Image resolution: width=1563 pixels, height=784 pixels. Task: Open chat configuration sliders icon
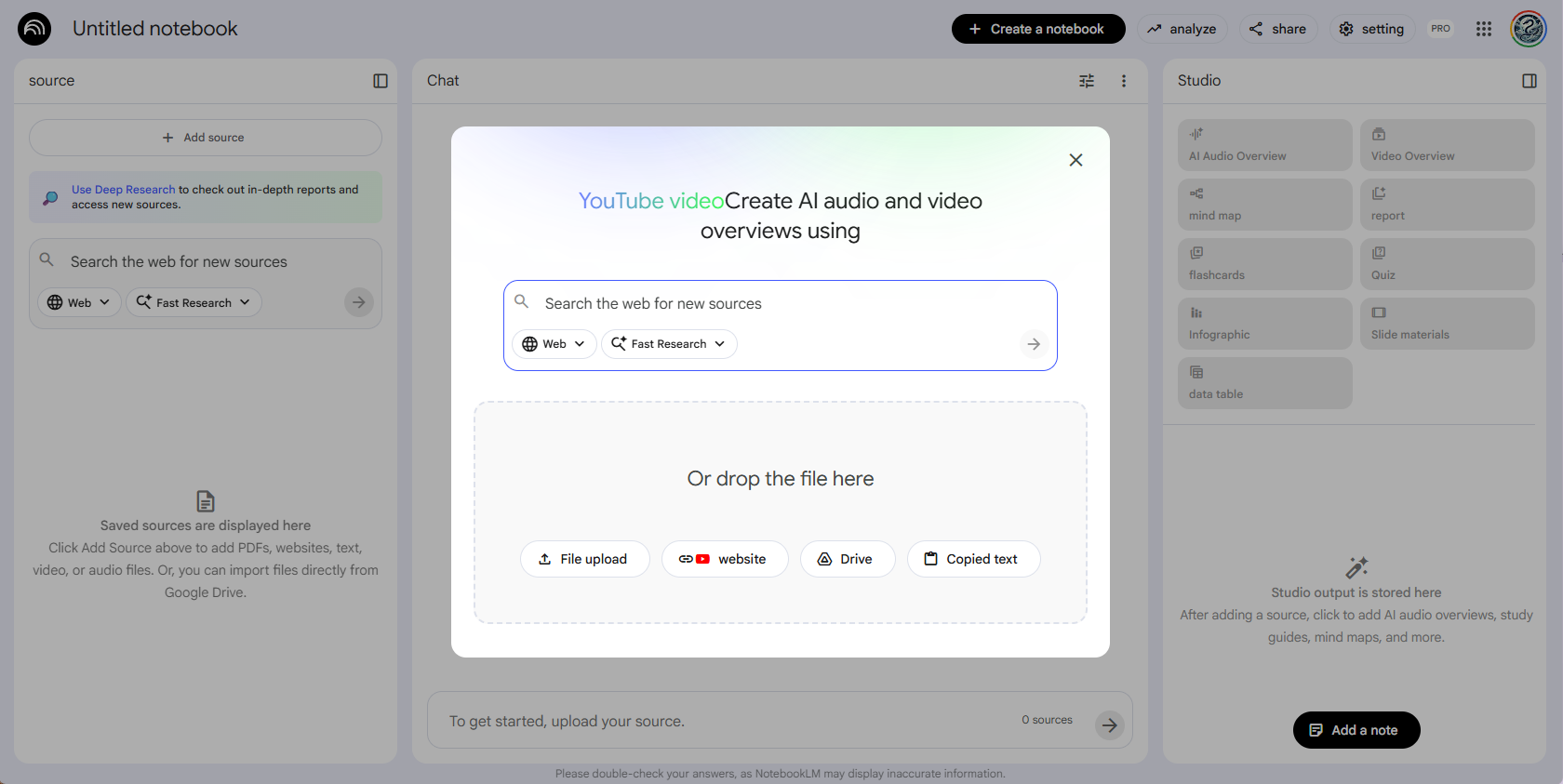click(1087, 81)
